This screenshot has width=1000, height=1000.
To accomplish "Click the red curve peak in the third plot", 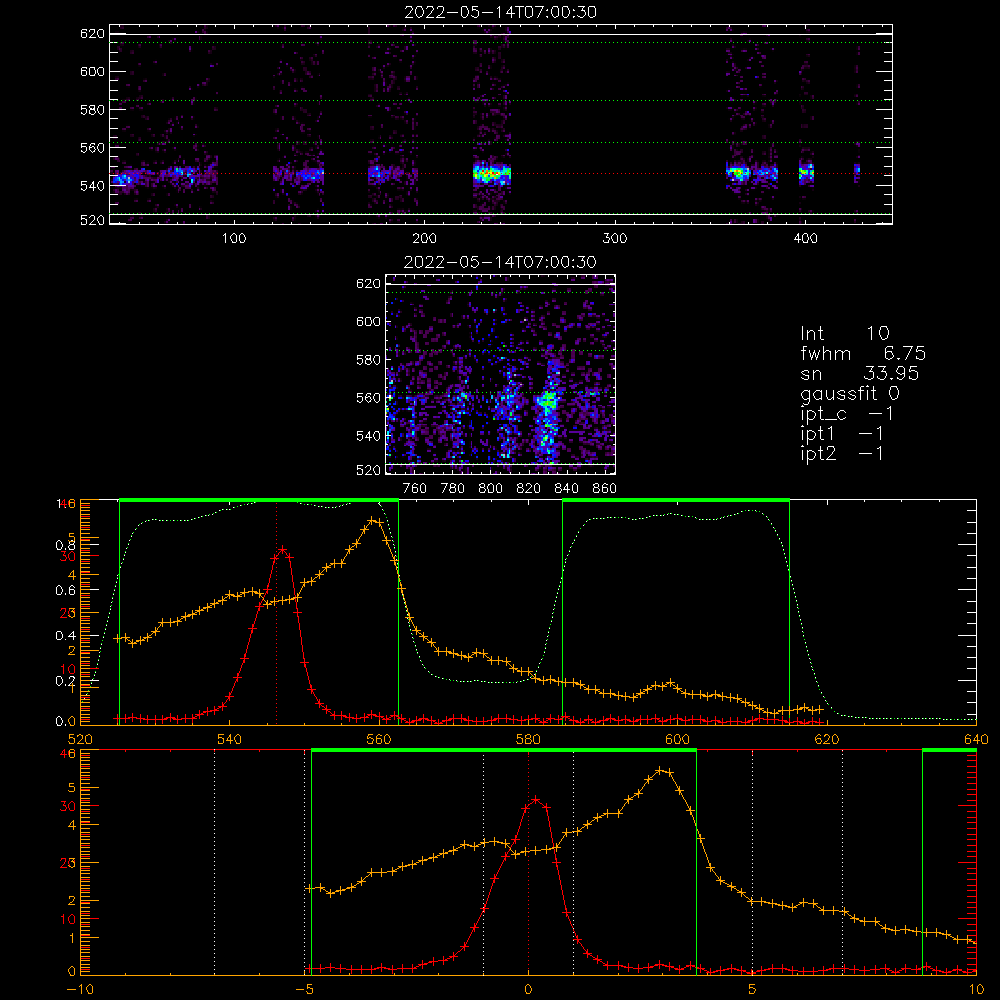I will coord(281,549).
